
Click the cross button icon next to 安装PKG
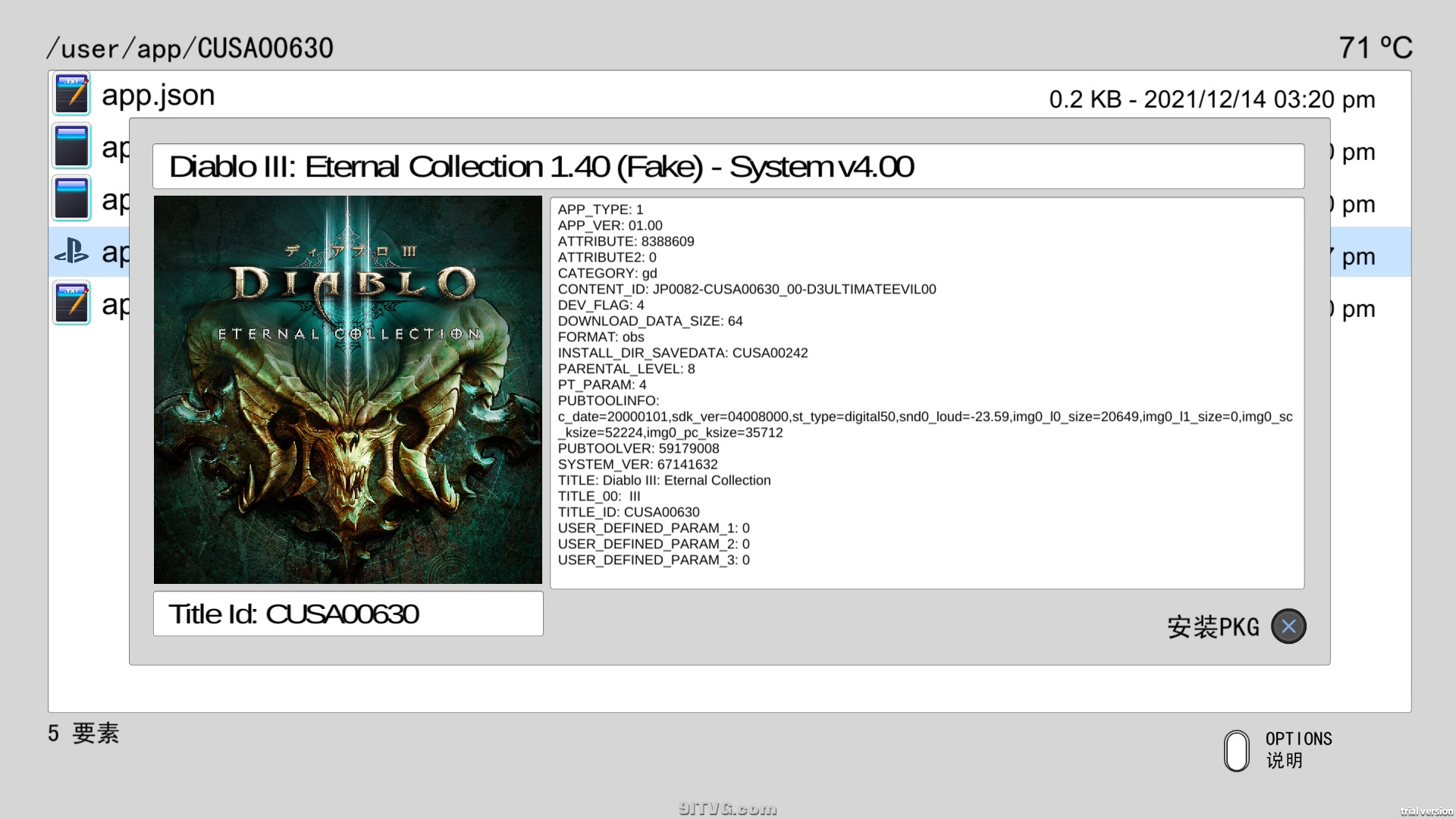pos(1288,626)
